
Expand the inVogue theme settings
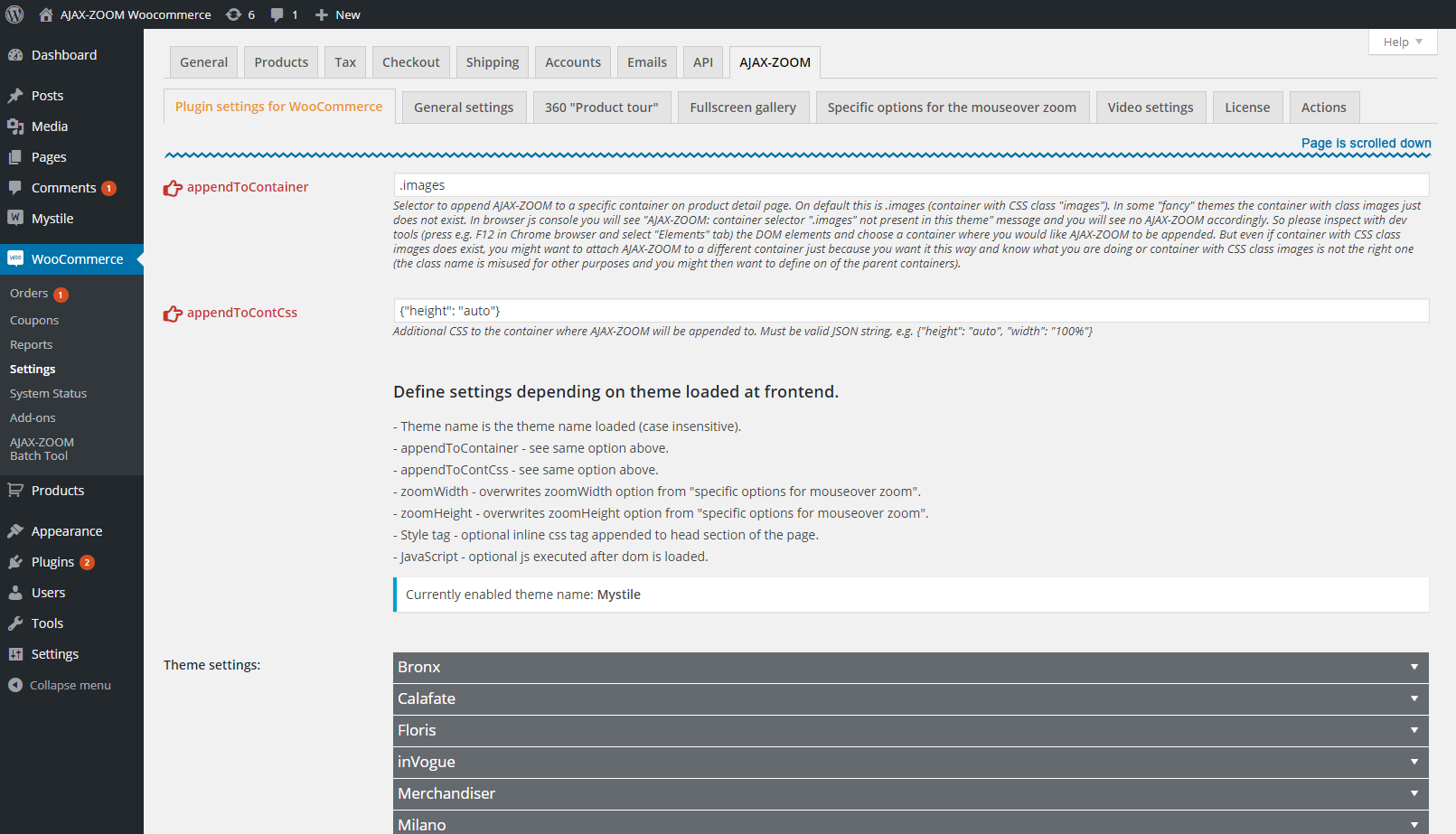click(x=910, y=762)
